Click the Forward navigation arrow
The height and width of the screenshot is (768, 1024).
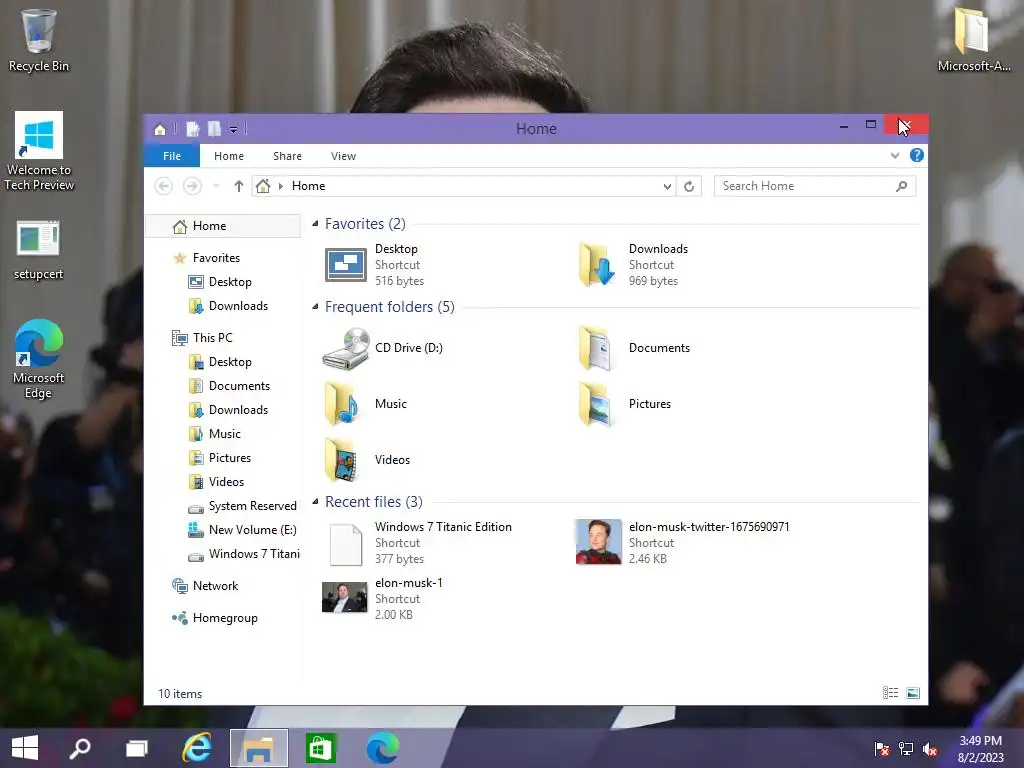coord(192,186)
